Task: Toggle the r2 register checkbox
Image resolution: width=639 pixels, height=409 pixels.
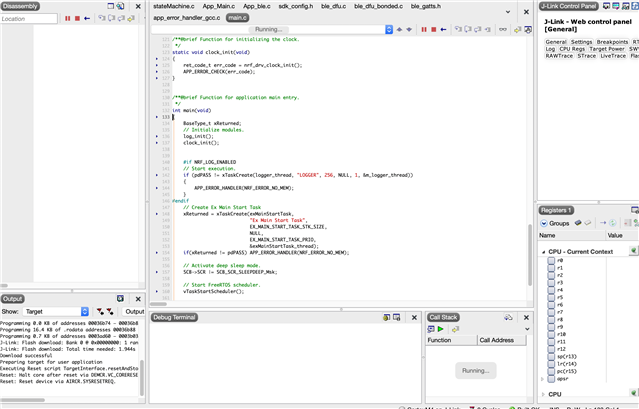Action: tap(551, 275)
